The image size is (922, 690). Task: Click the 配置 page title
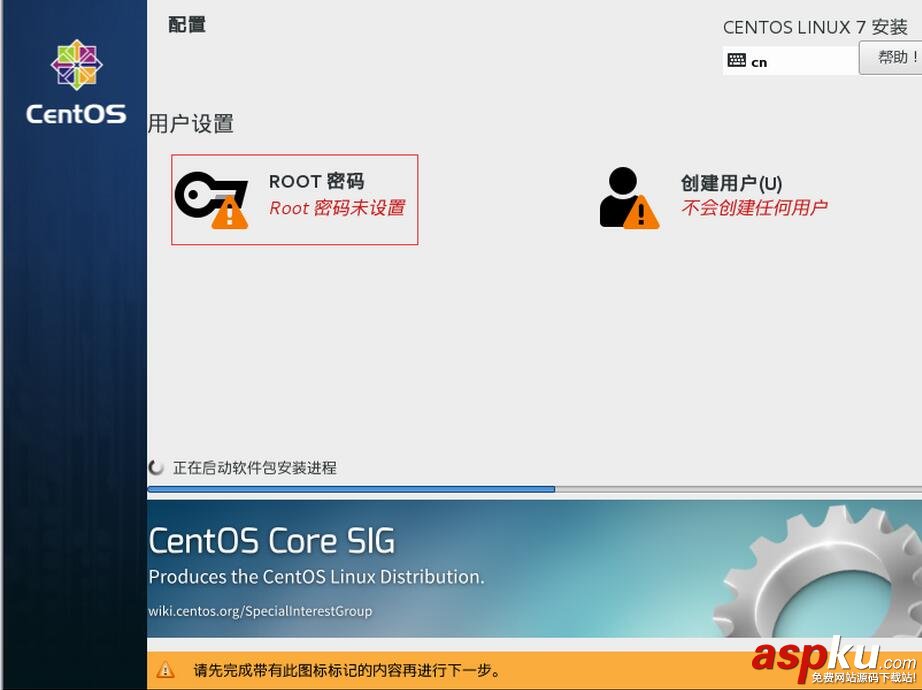(187, 25)
